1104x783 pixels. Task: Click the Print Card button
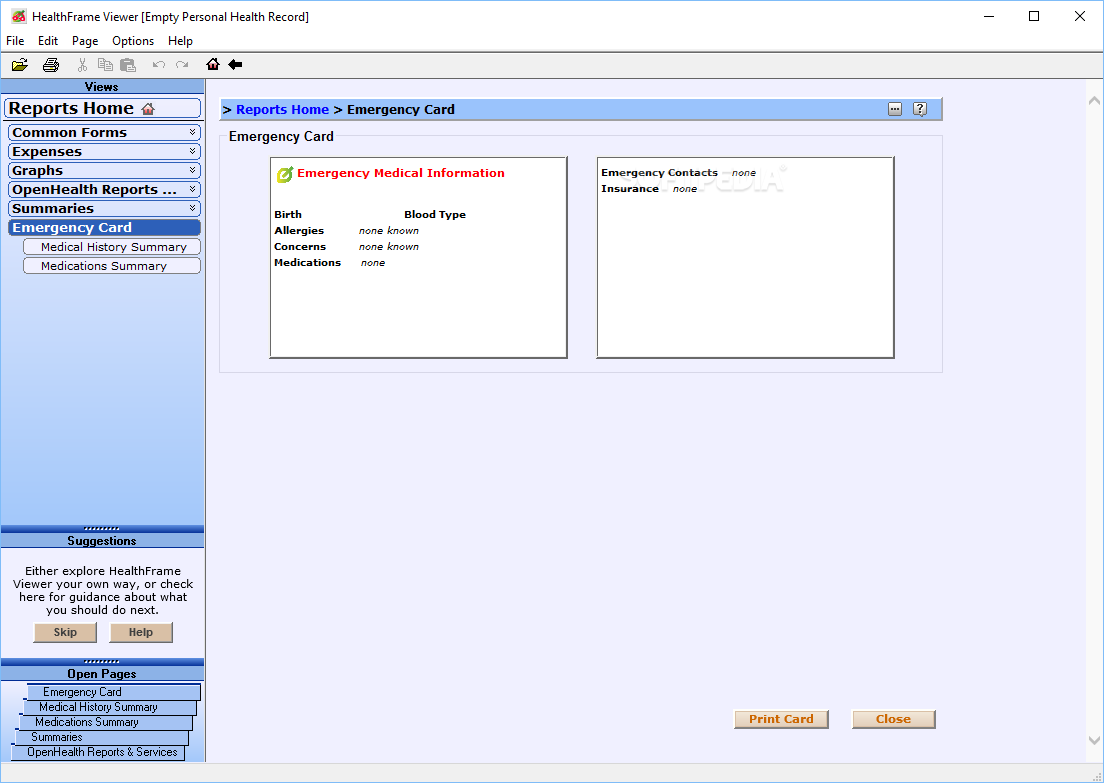pyautogui.click(x=781, y=719)
